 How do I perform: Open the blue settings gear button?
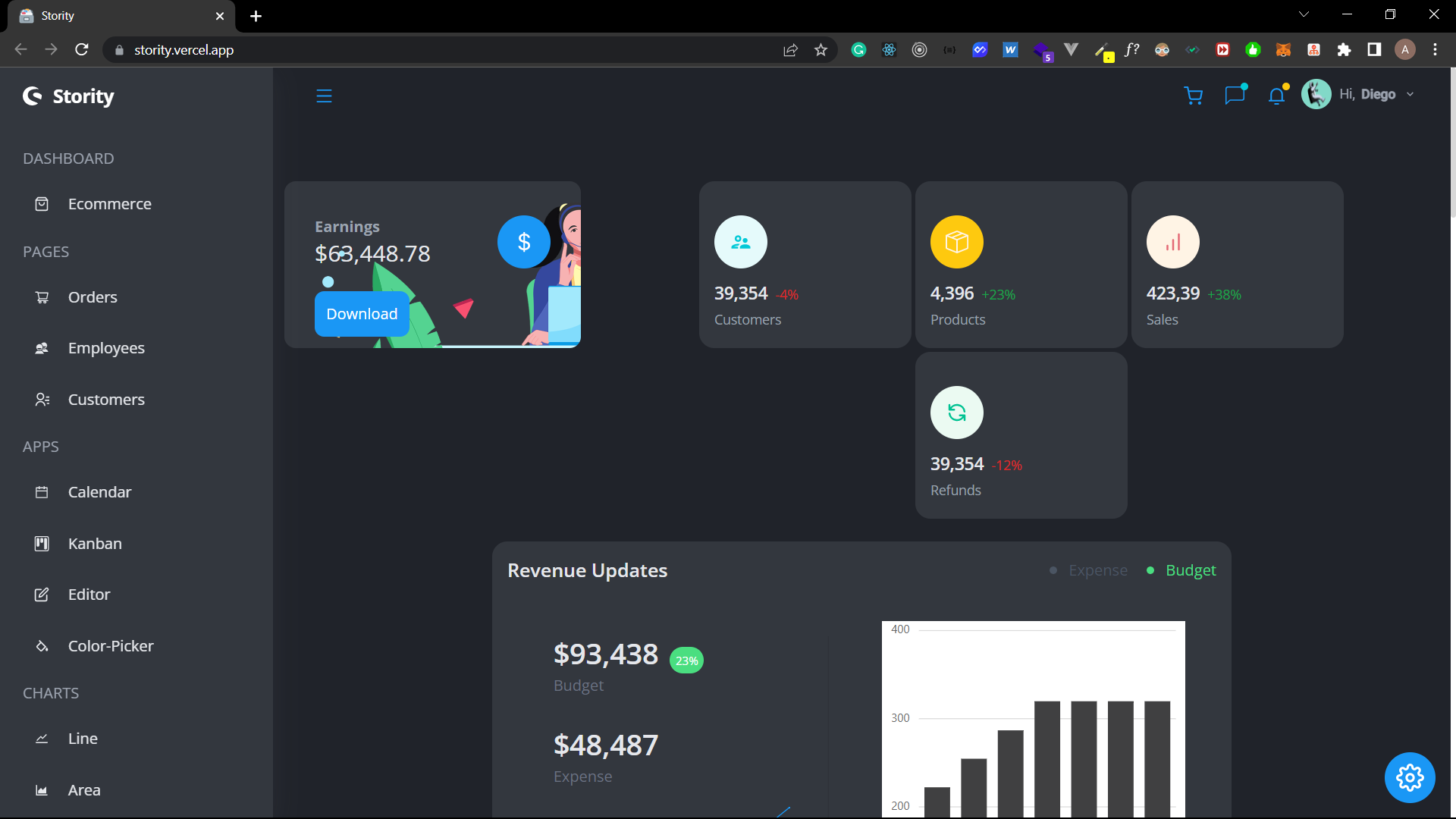[1409, 777]
